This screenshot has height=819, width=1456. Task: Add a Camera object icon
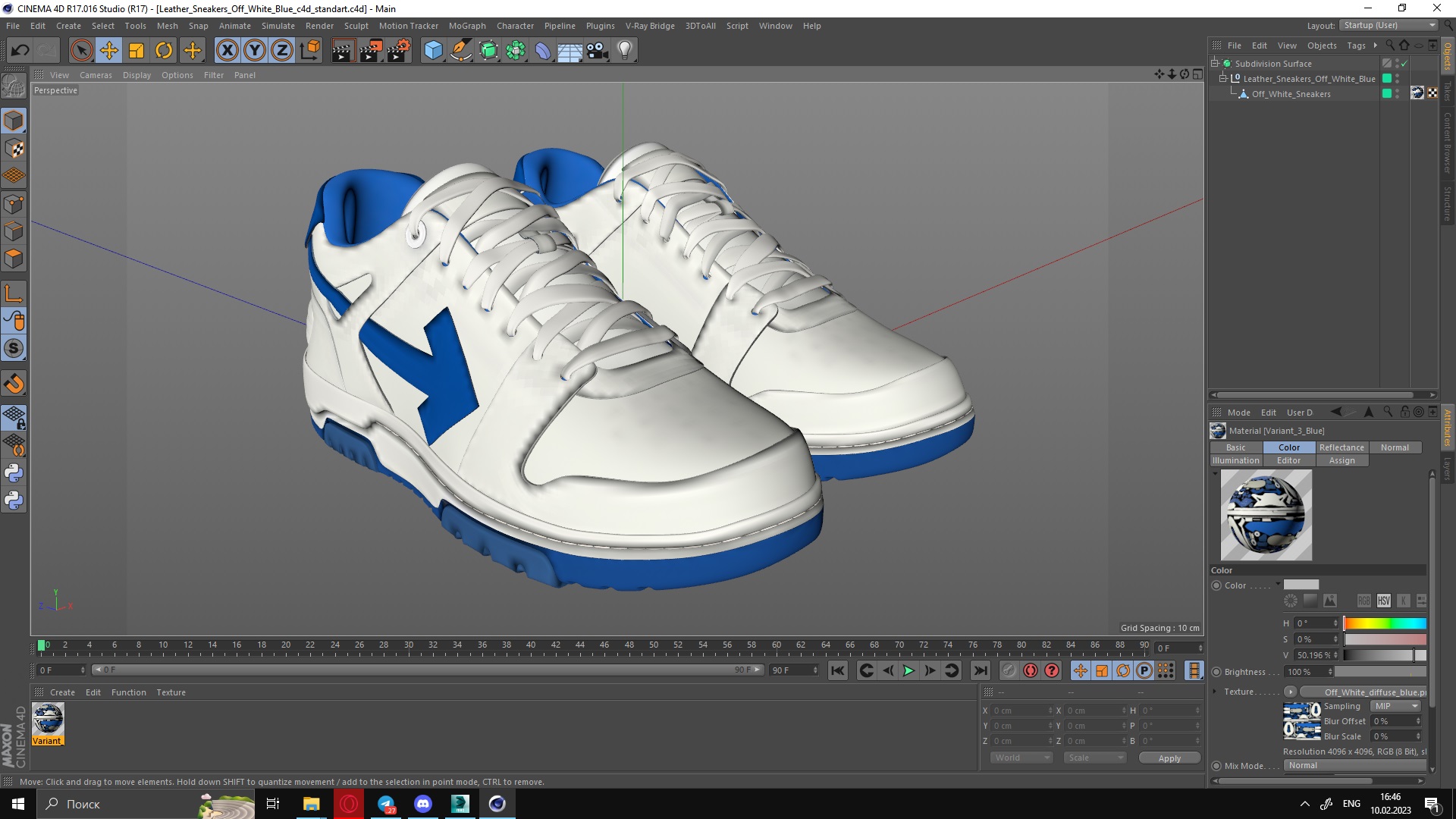(597, 51)
